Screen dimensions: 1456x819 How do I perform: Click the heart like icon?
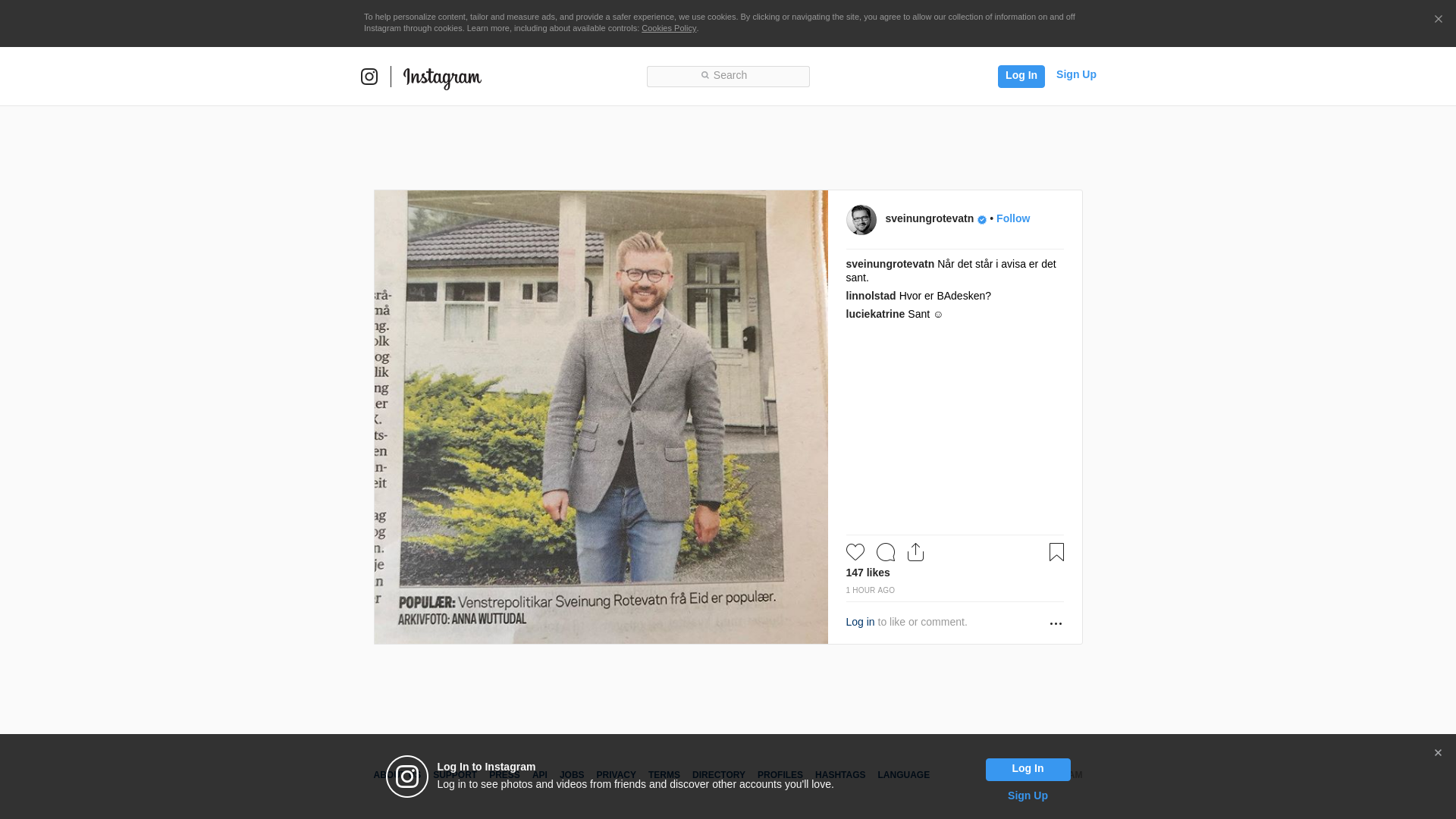(855, 552)
